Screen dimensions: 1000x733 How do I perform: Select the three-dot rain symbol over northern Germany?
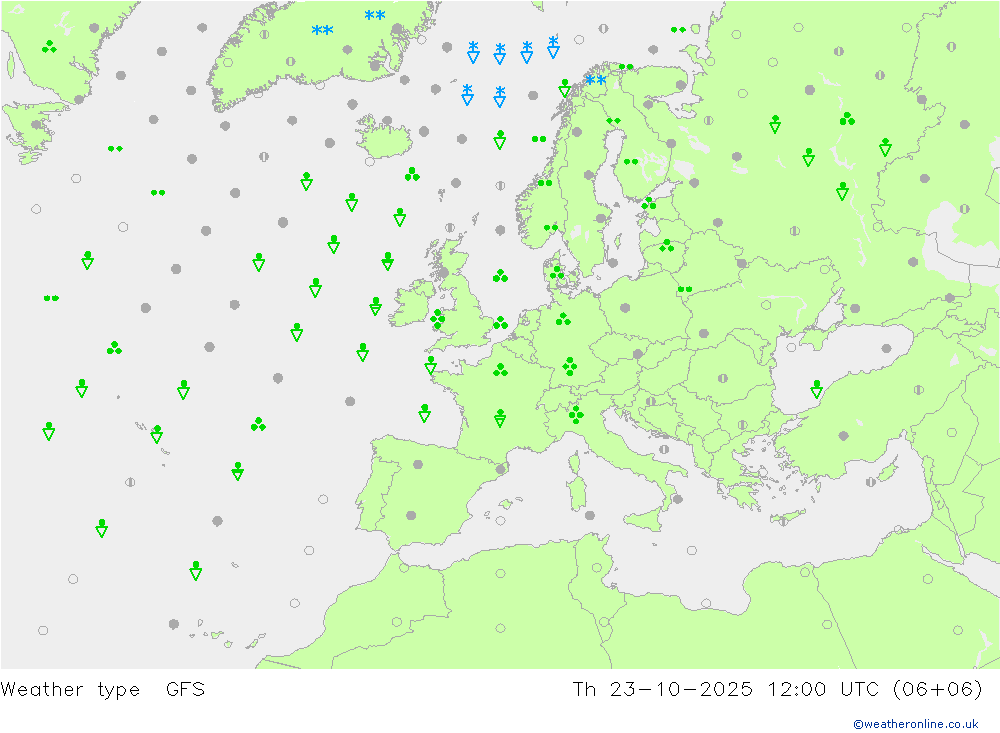[563, 318]
